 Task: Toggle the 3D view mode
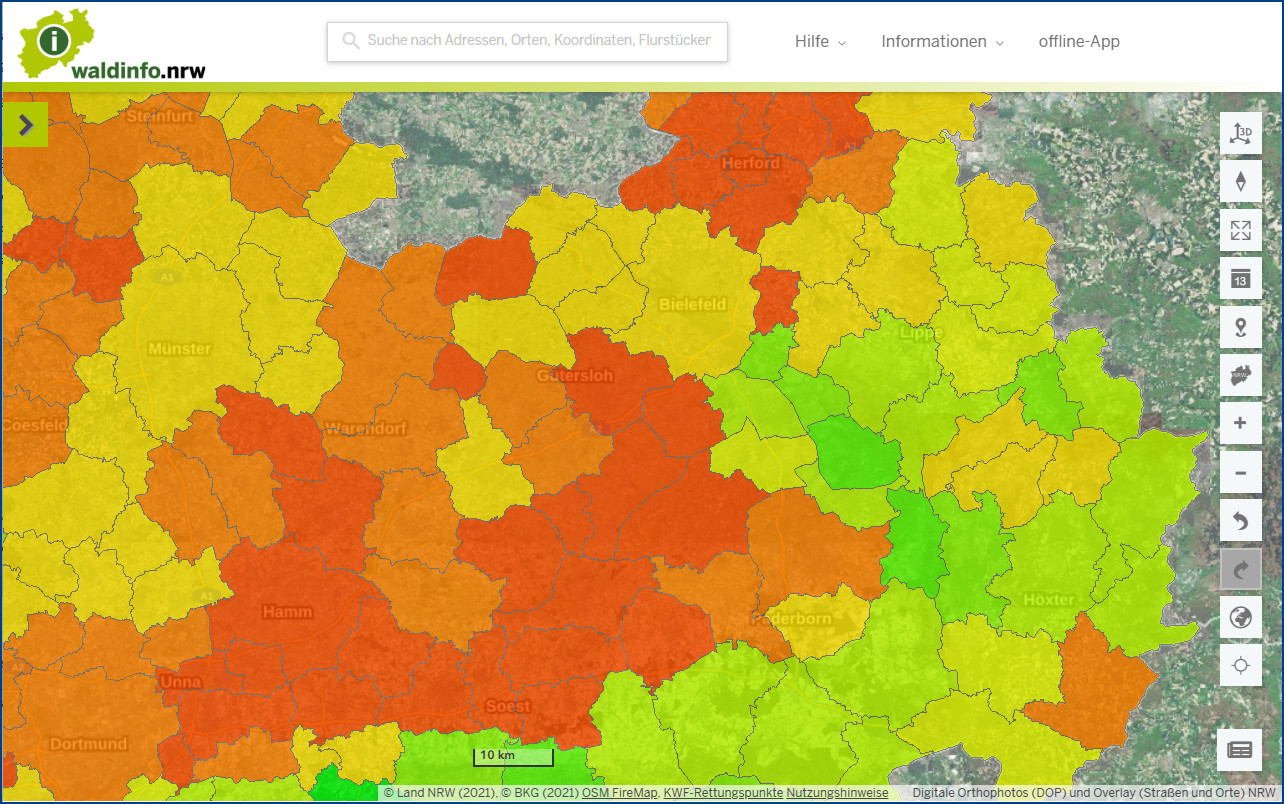(x=1241, y=133)
